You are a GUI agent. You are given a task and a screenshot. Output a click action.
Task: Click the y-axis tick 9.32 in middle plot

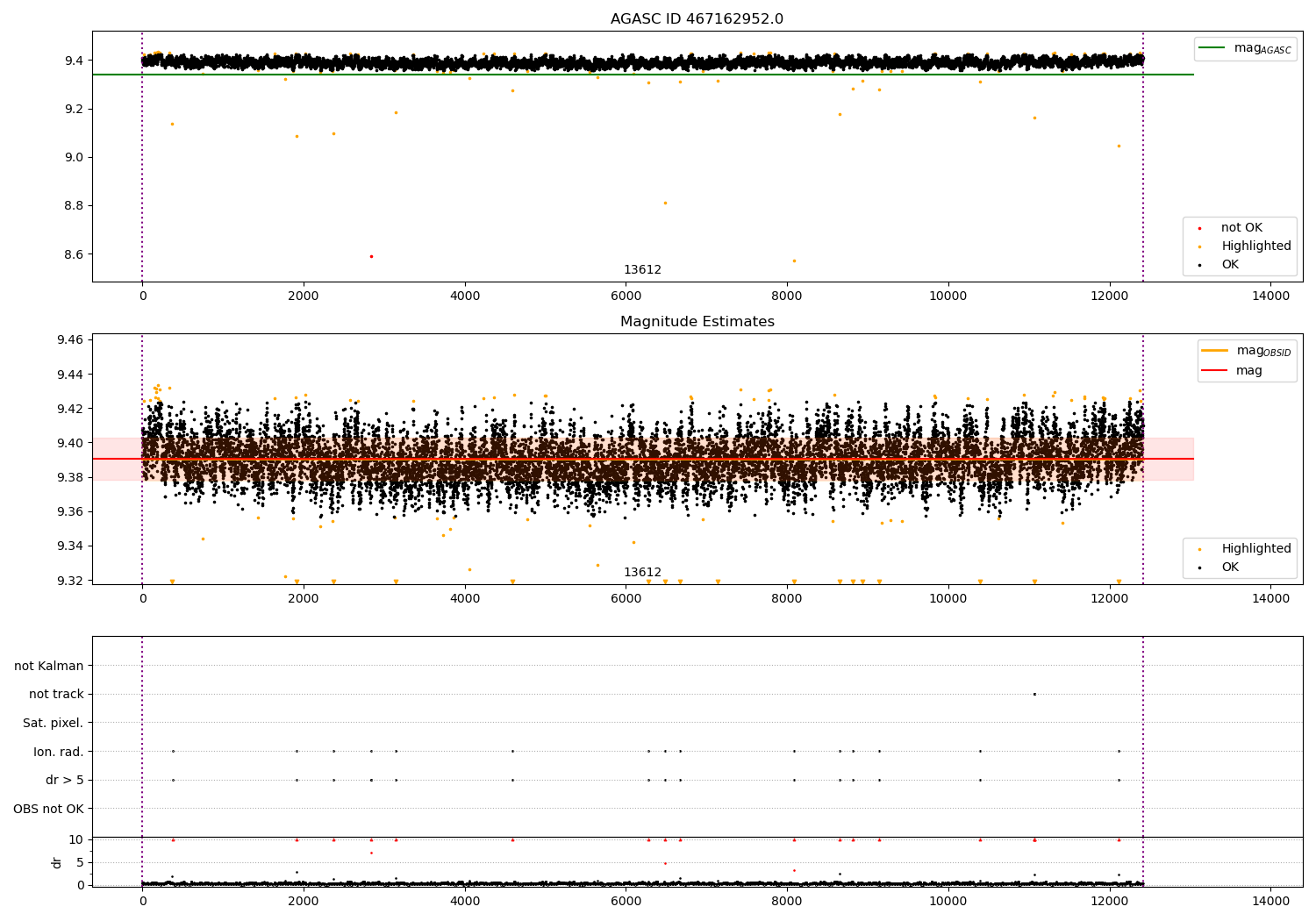point(68,581)
